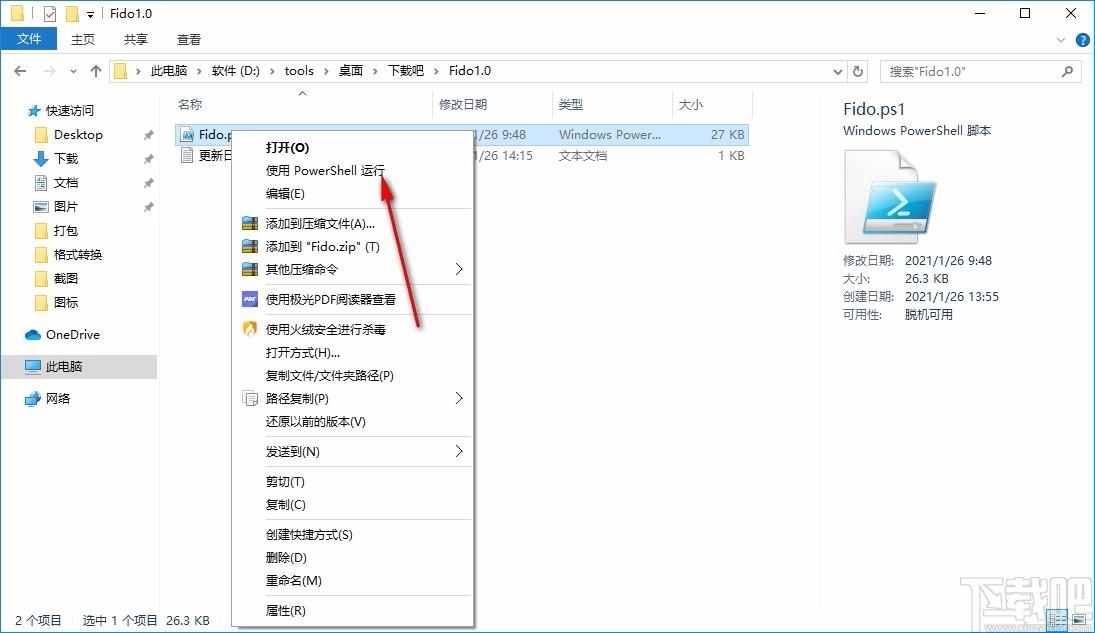Expand the ribbon with the chevron
Screen dimensions: 1095x633
1061,40
